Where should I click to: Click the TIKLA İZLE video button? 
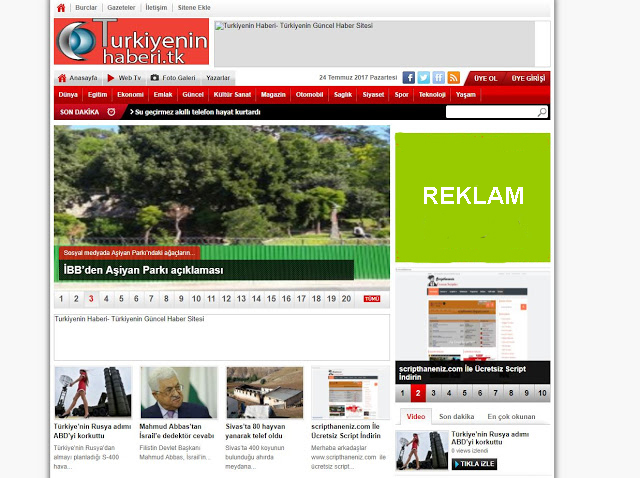(474, 464)
